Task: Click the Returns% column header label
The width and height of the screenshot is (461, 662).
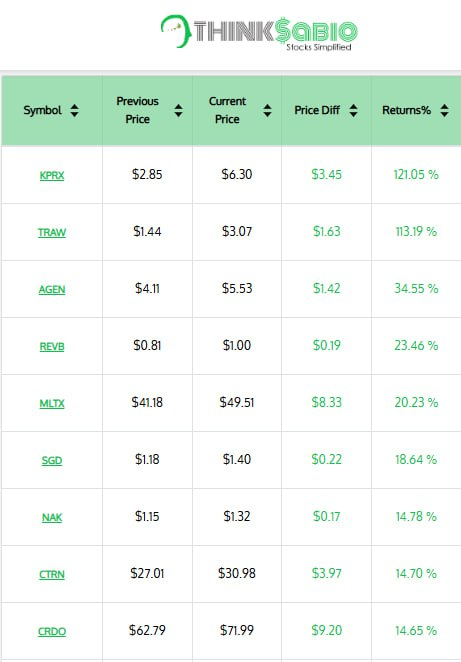Action: pyautogui.click(x=407, y=110)
